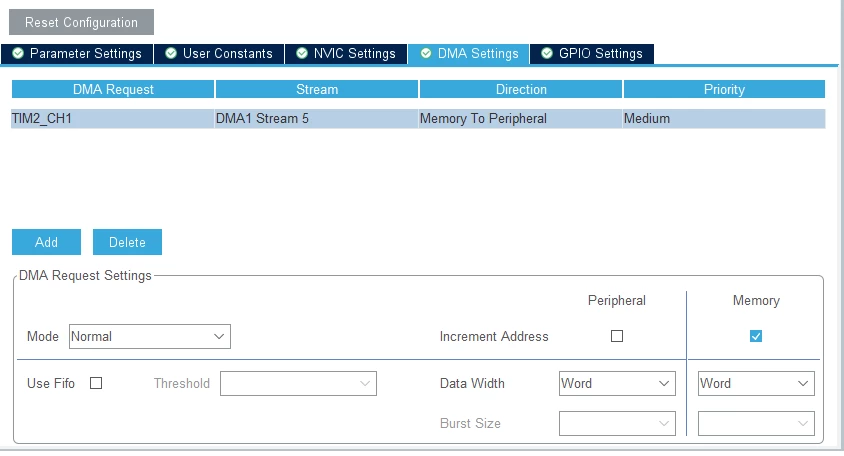Image resolution: width=844 pixels, height=456 pixels.
Task: Go to the GPIO Settings tab
Action: point(592,54)
